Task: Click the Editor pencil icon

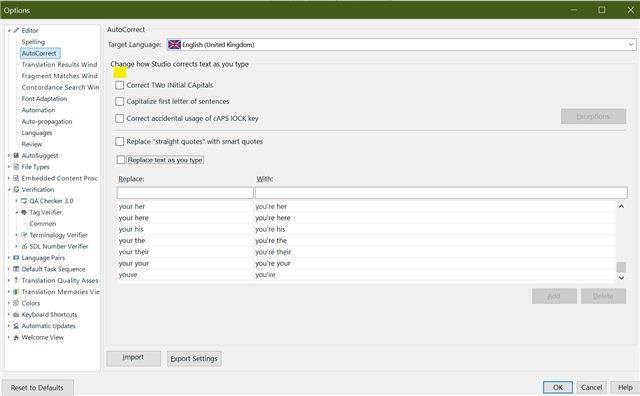Action: coord(16,30)
